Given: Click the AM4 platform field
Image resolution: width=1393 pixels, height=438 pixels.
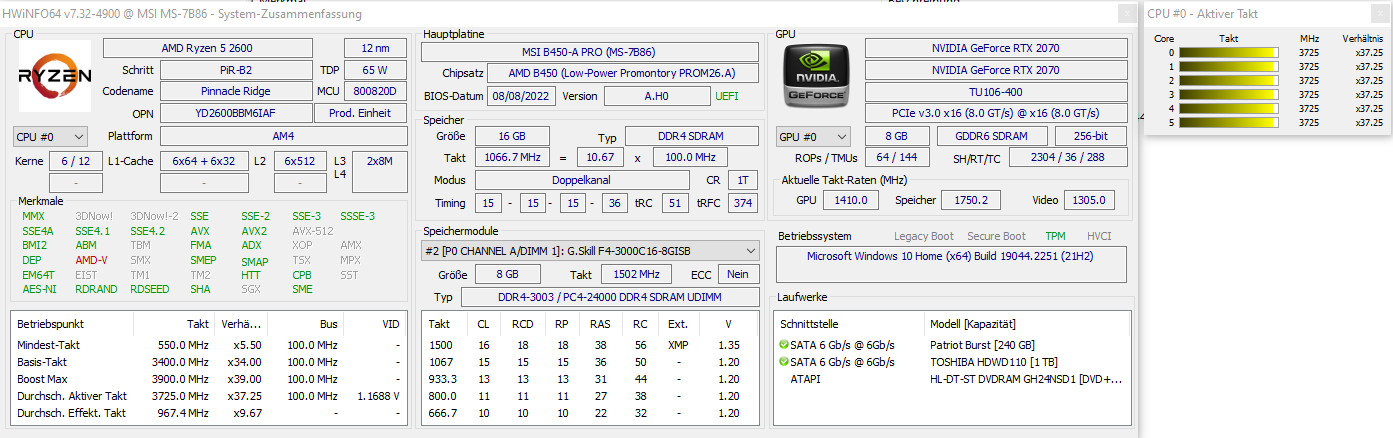Looking at the screenshot, I should [283, 136].
